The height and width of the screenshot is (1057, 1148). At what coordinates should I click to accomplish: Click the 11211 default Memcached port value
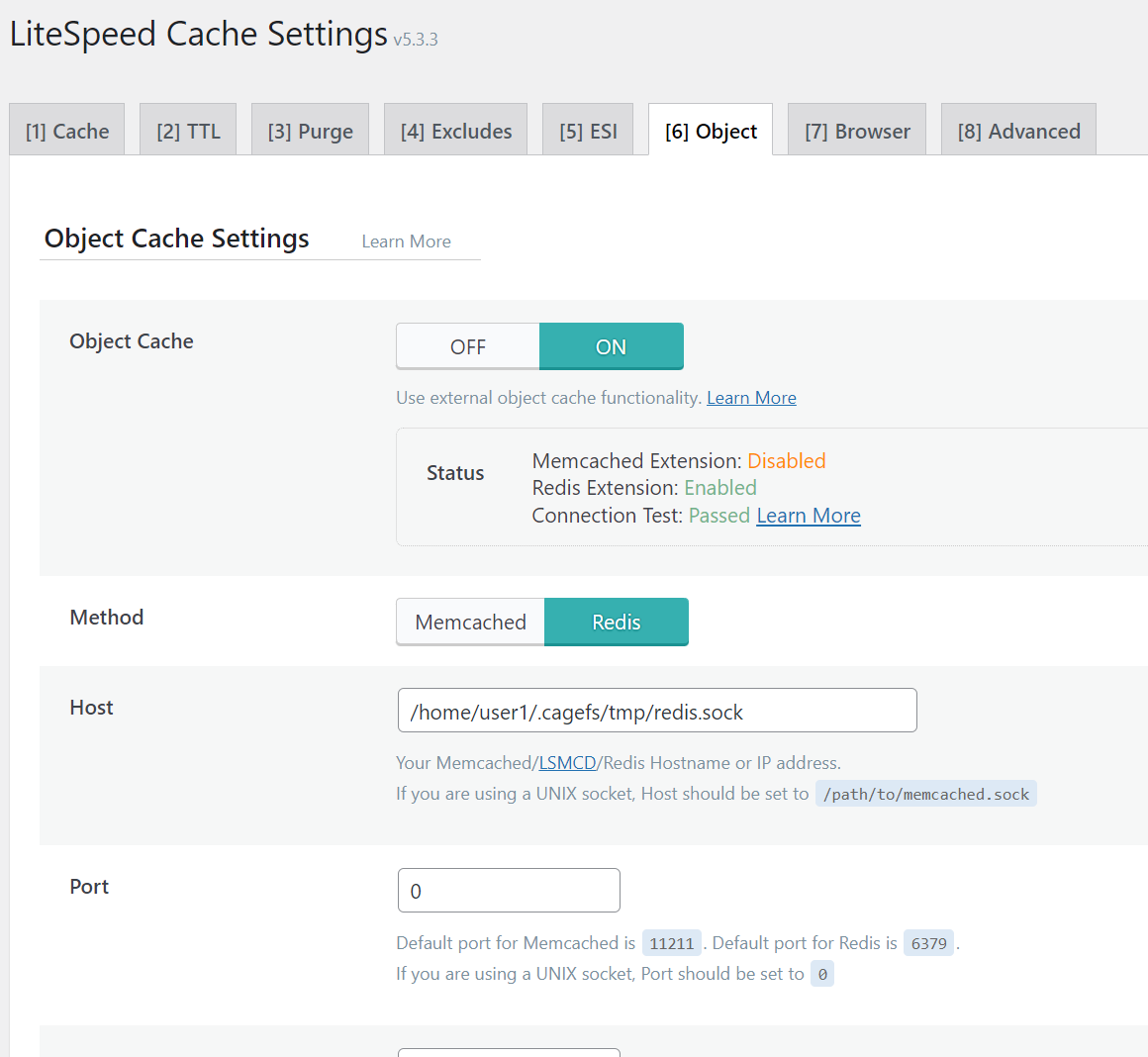[671, 943]
